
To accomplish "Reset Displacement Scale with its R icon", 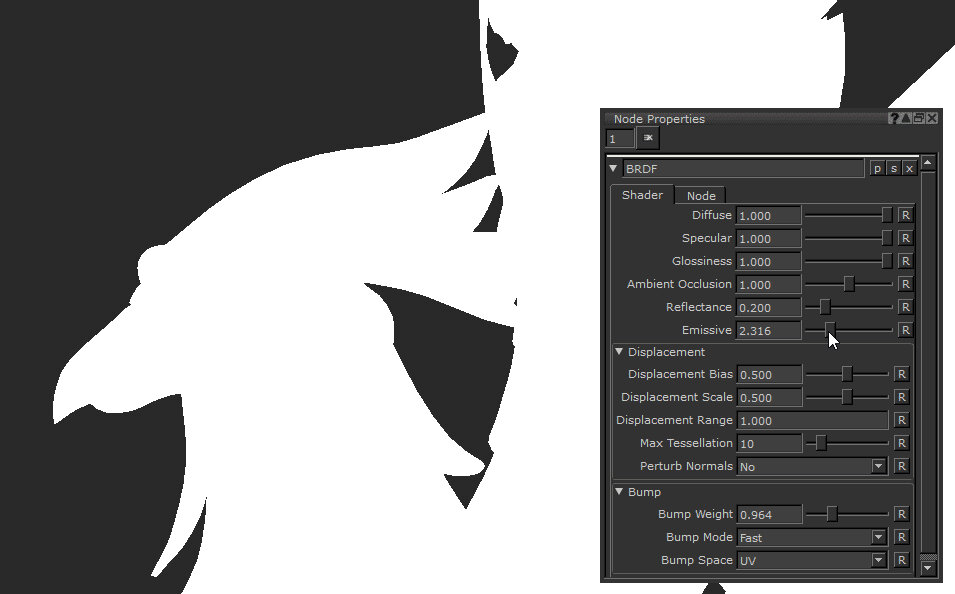I will click(x=903, y=397).
